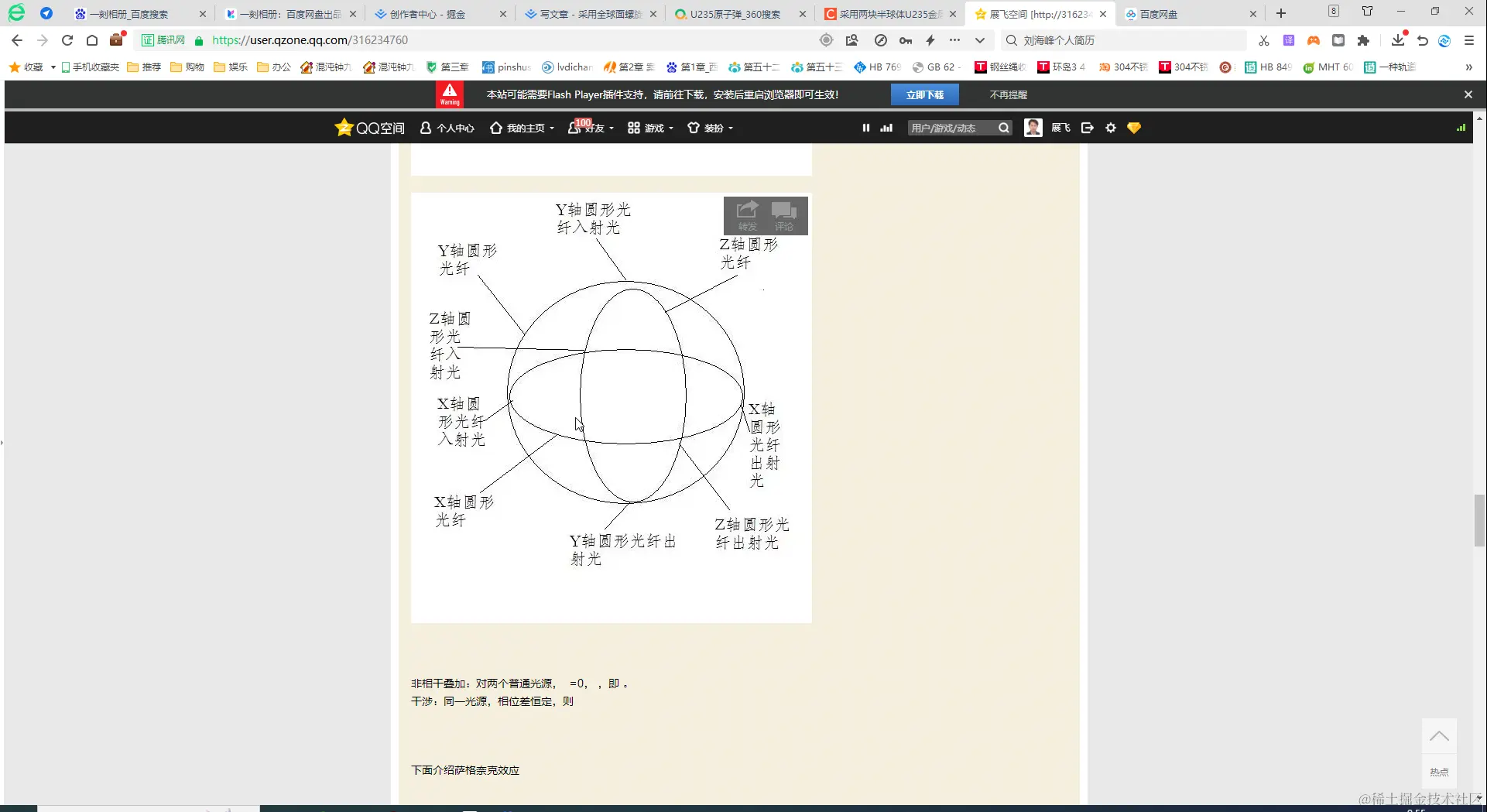Screen dimensions: 1487x812
Task: Open the downloads icon with red notification dot
Action: [x=1397, y=40]
